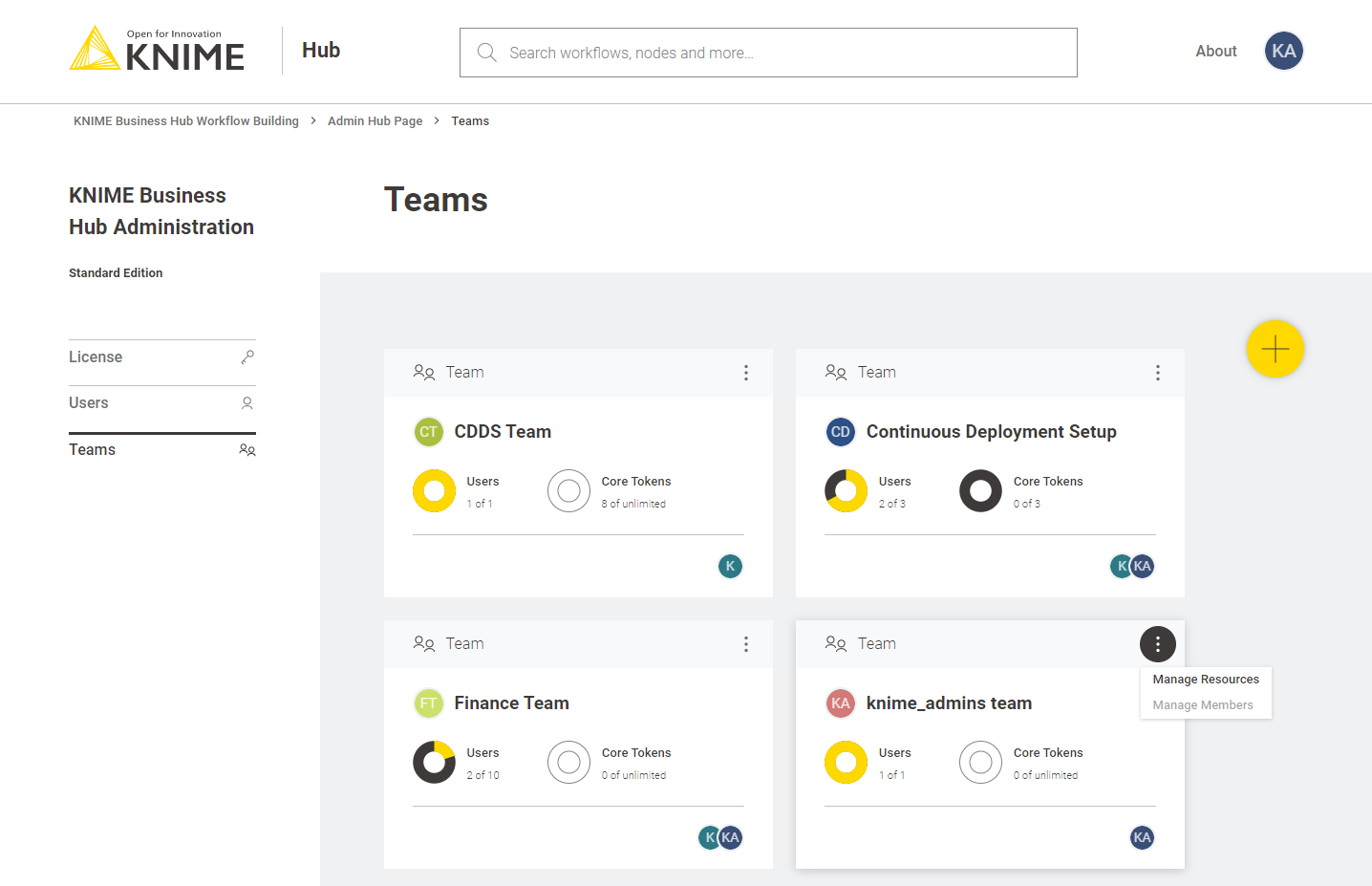This screenshot has height=886, width=1372.
Task: Open the License section in sidebar
Action: (x=162, y=357)
